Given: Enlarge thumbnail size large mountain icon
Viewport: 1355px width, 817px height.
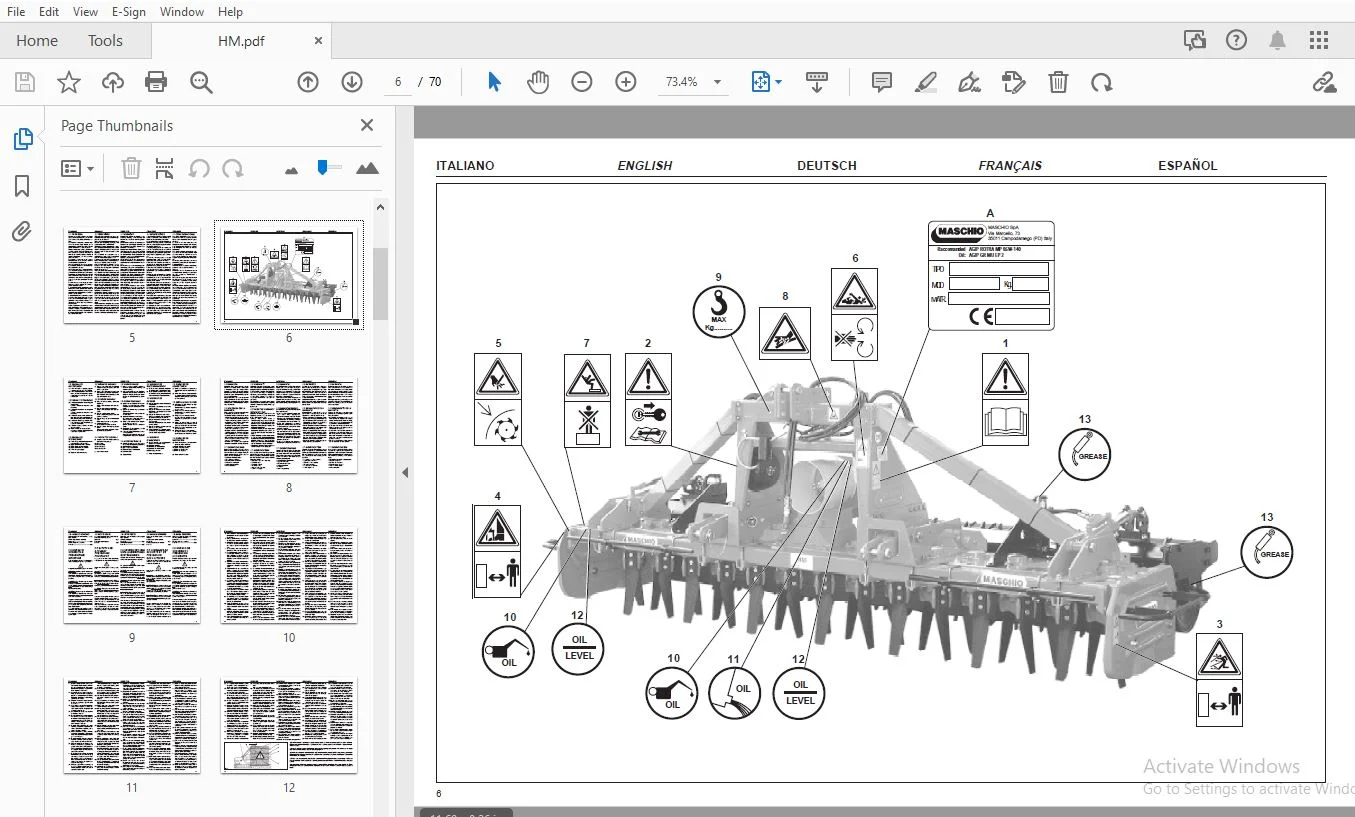Looking at the screenshot, I should point(367,168).
